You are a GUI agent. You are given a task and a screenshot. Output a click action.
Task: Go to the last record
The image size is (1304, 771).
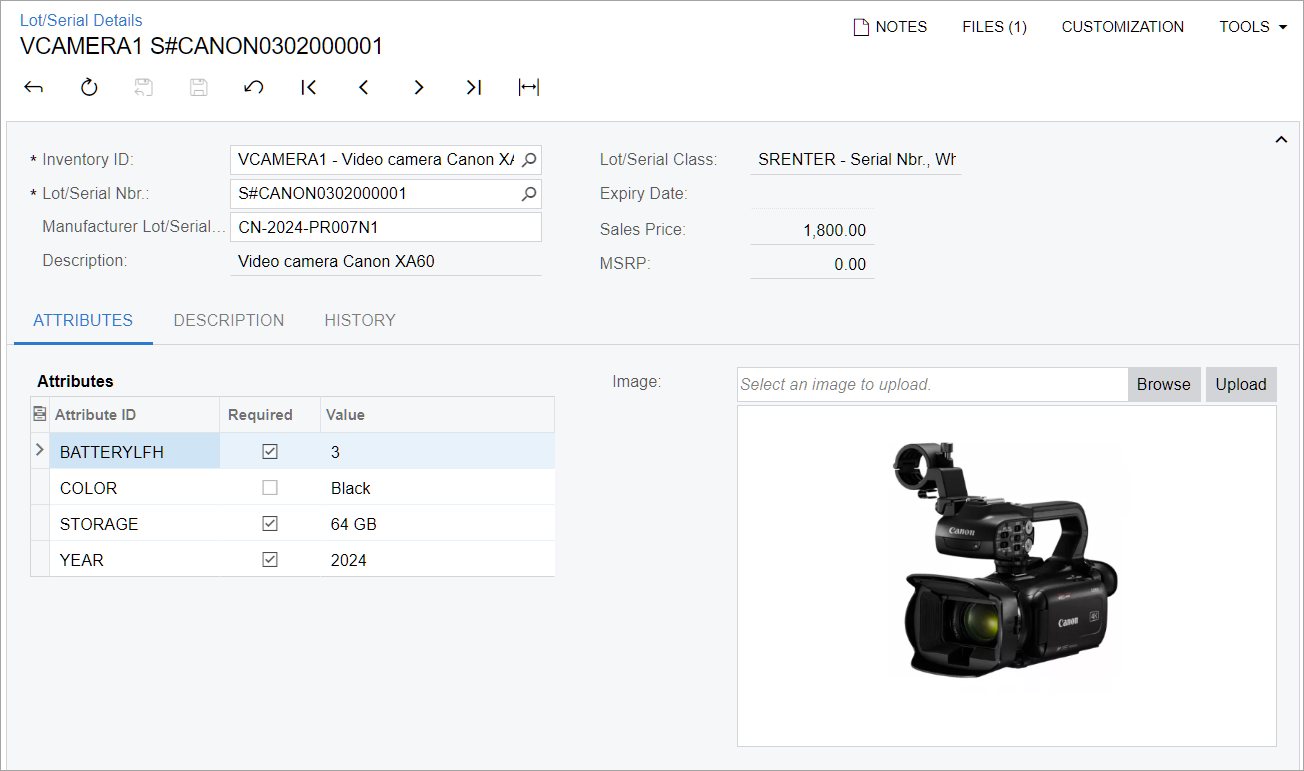[474, 87]
